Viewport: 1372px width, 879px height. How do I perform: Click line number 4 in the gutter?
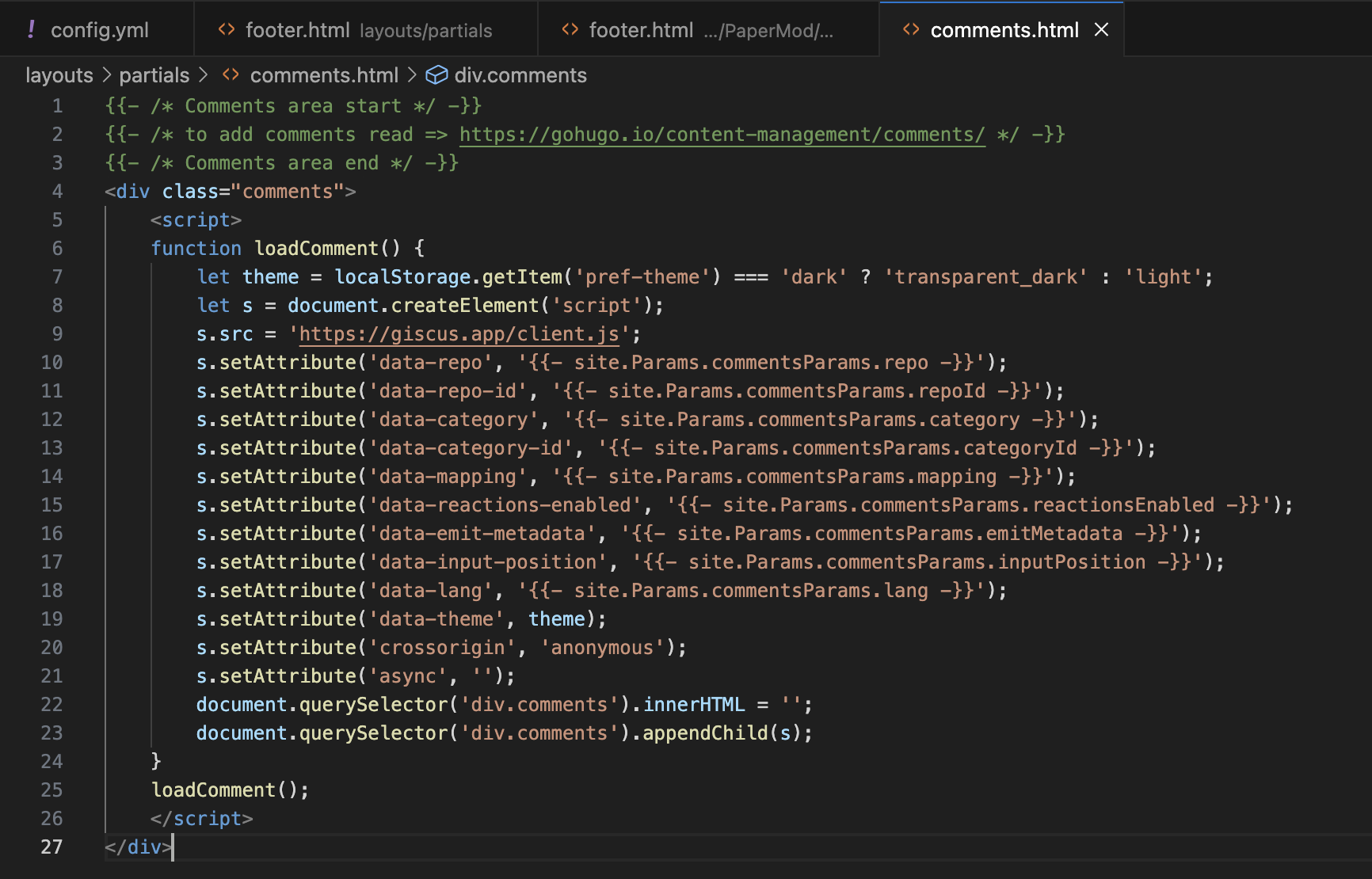(x=57, y=192)
